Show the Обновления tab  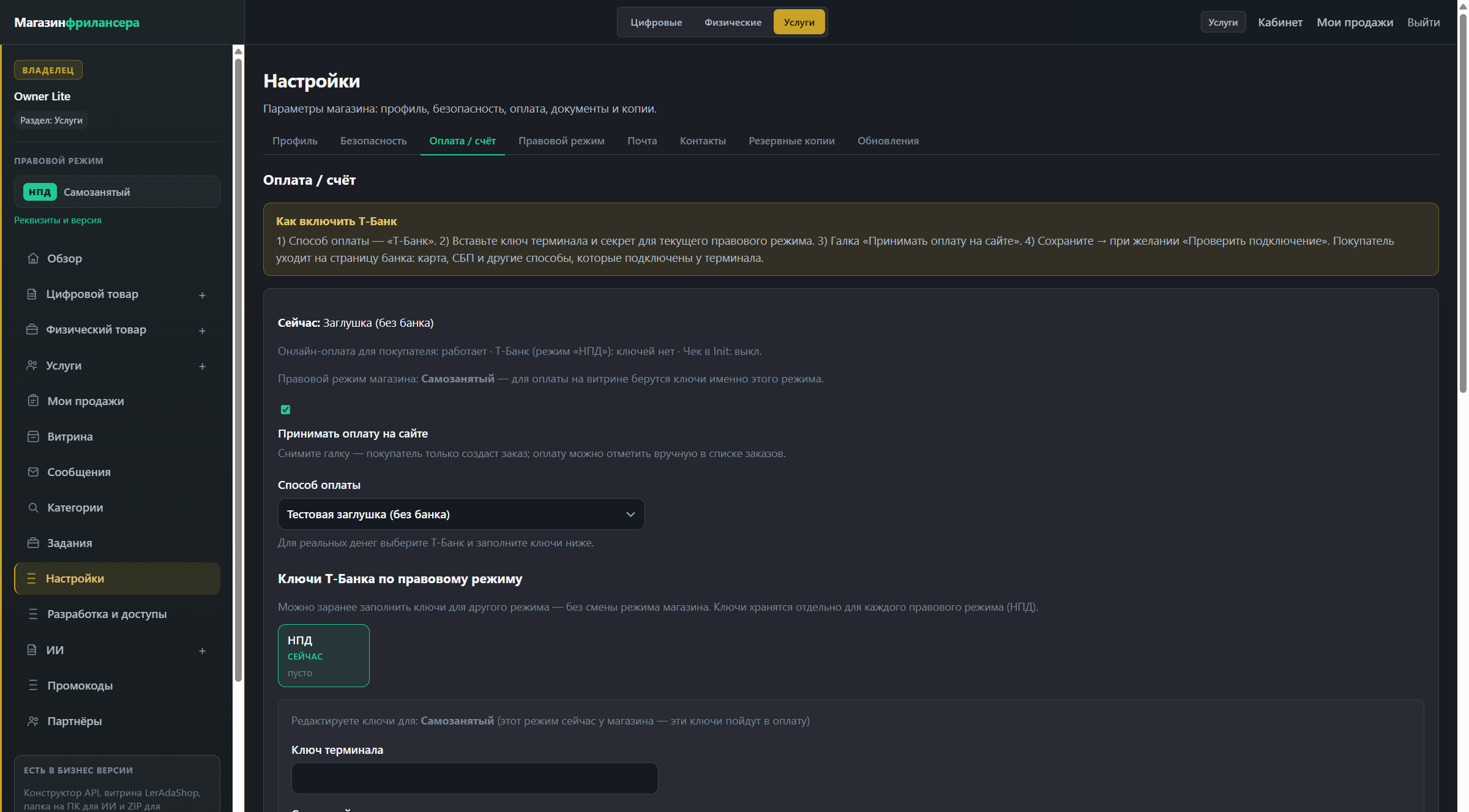(x=888, y=141)
